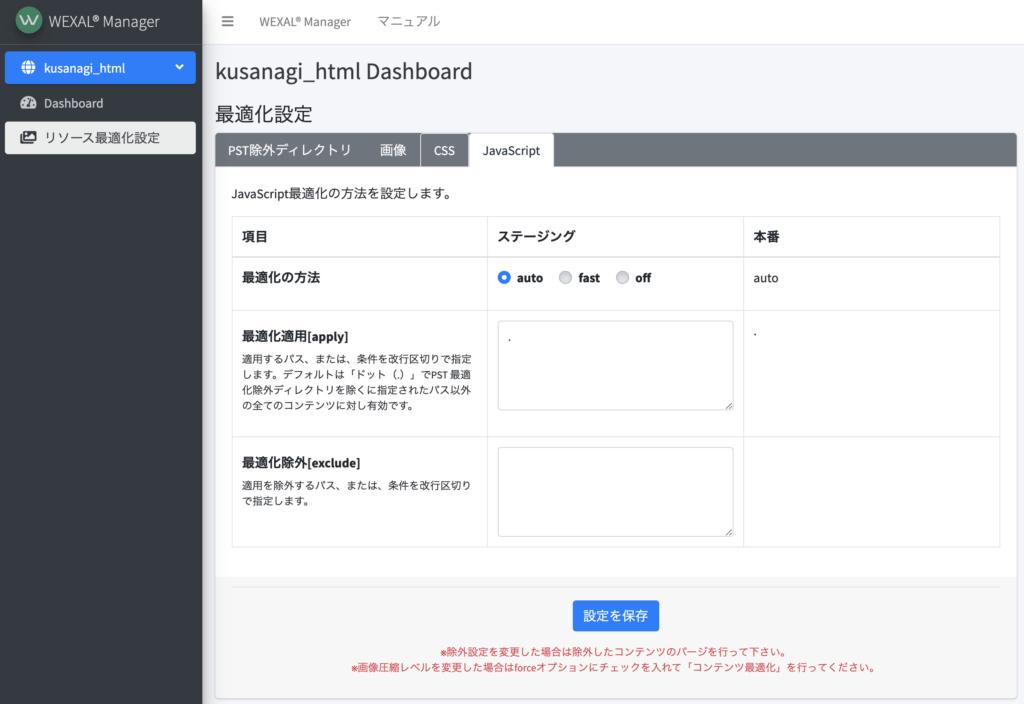
Task: Click the globe icon beside kusanagi_html
Action: pos(28,67)
